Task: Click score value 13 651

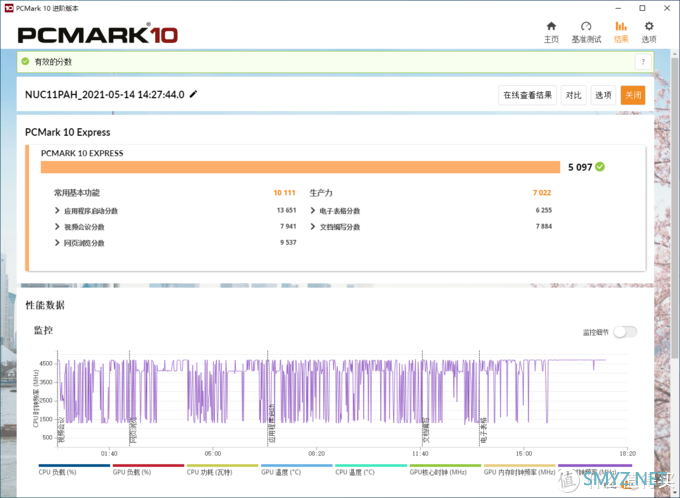Action: (x=287, y=210)
